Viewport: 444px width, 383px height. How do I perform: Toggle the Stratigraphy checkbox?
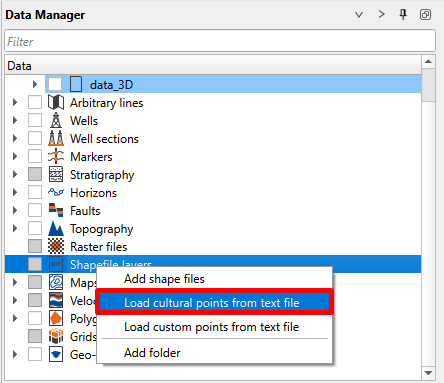[35, 174]
